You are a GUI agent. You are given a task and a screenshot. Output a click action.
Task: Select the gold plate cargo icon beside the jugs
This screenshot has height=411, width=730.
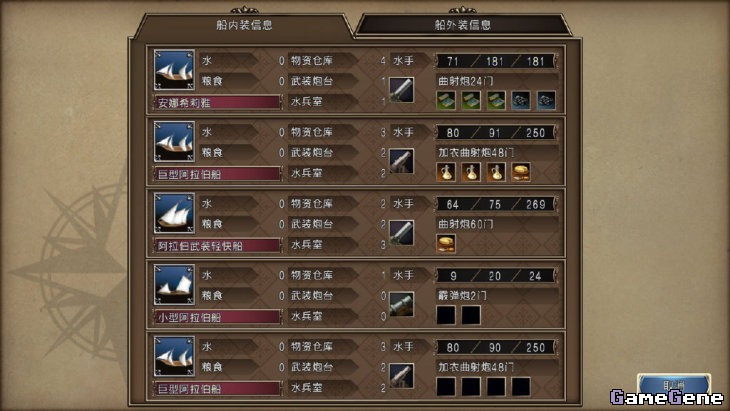click(x=521, y=172)
